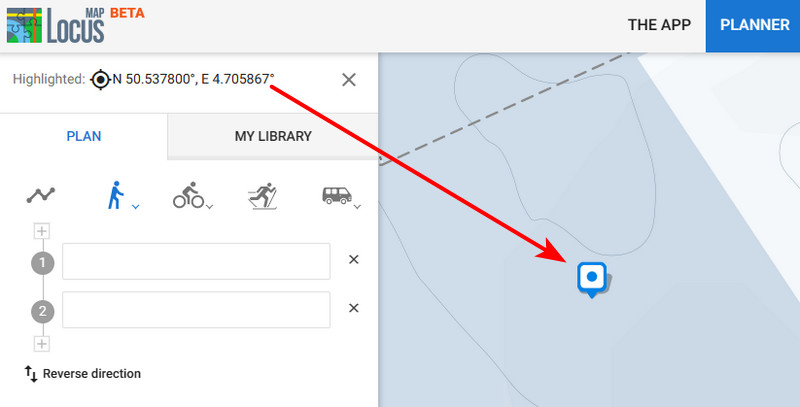Select the cross-country skiing activity icon
The image size is (800, 407).
tap(262, 195)
